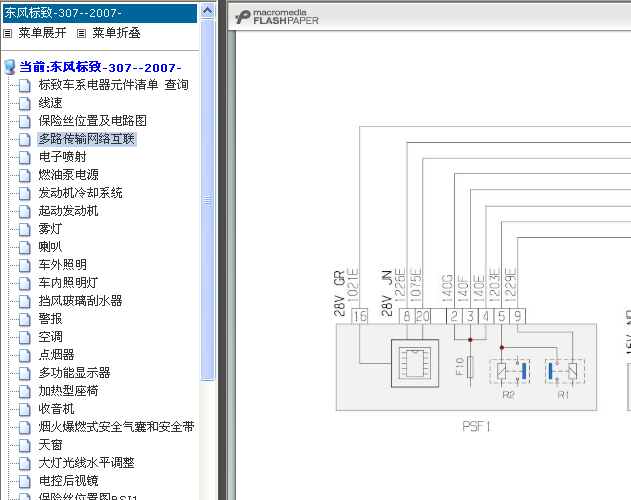The image size is (631, 500).
Task: Click page icon next to 电子喷射
Action: [x=25, y=157]
